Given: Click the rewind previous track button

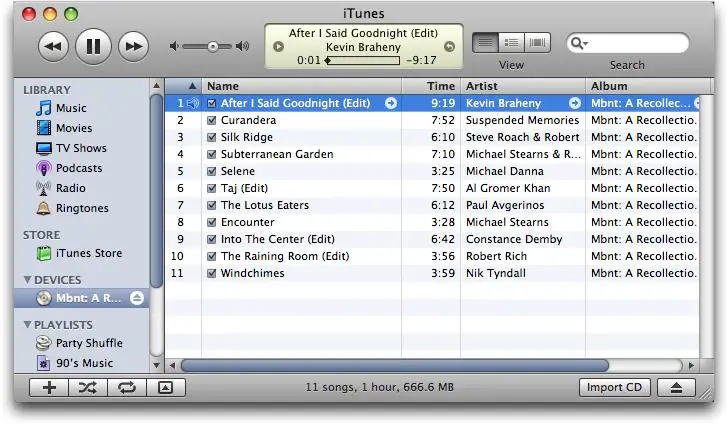Looking at the screenshot, I should click(x=53, y=46).
